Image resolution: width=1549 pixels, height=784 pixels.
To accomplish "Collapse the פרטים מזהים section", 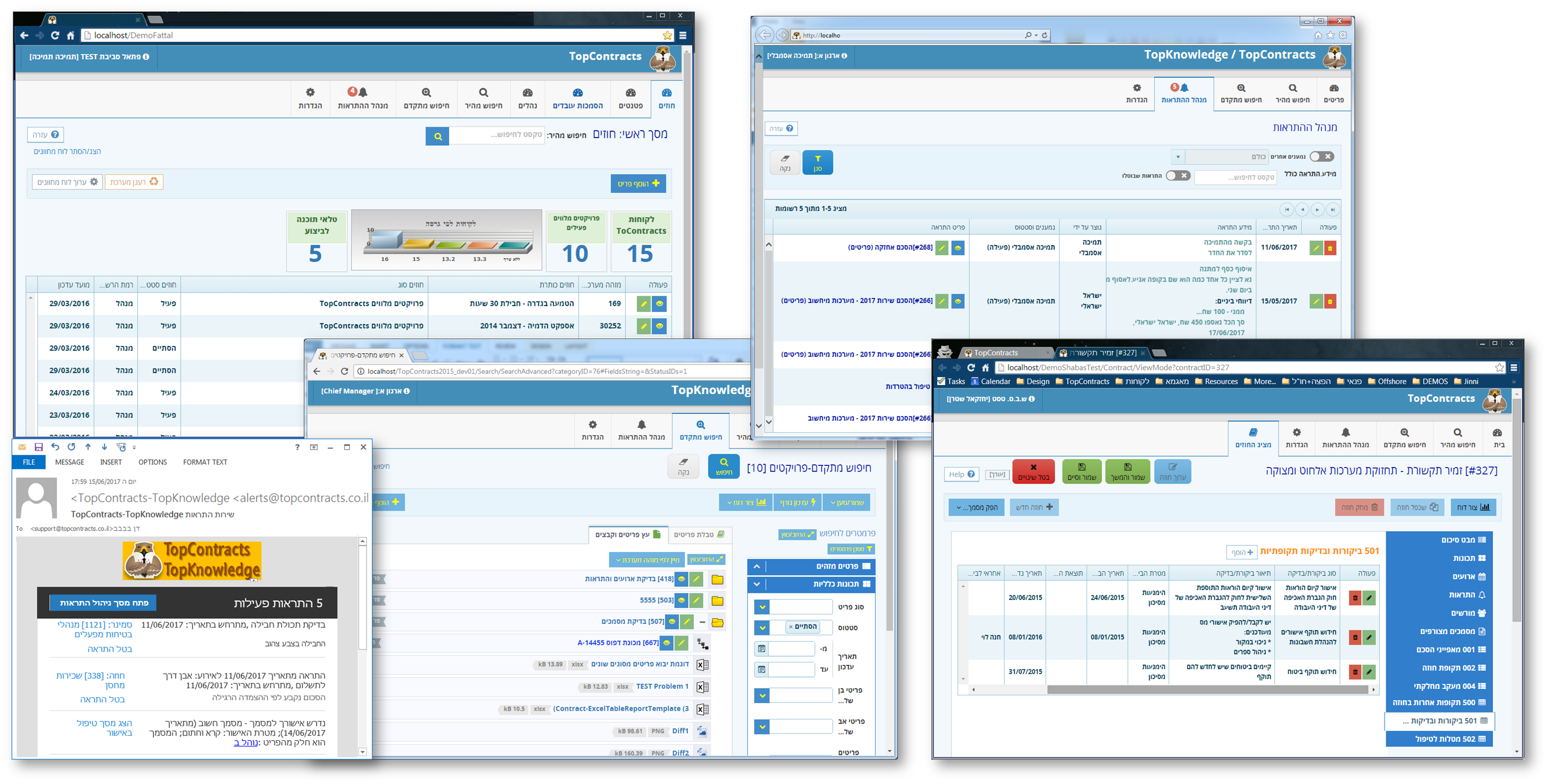I will pos(756,566).
